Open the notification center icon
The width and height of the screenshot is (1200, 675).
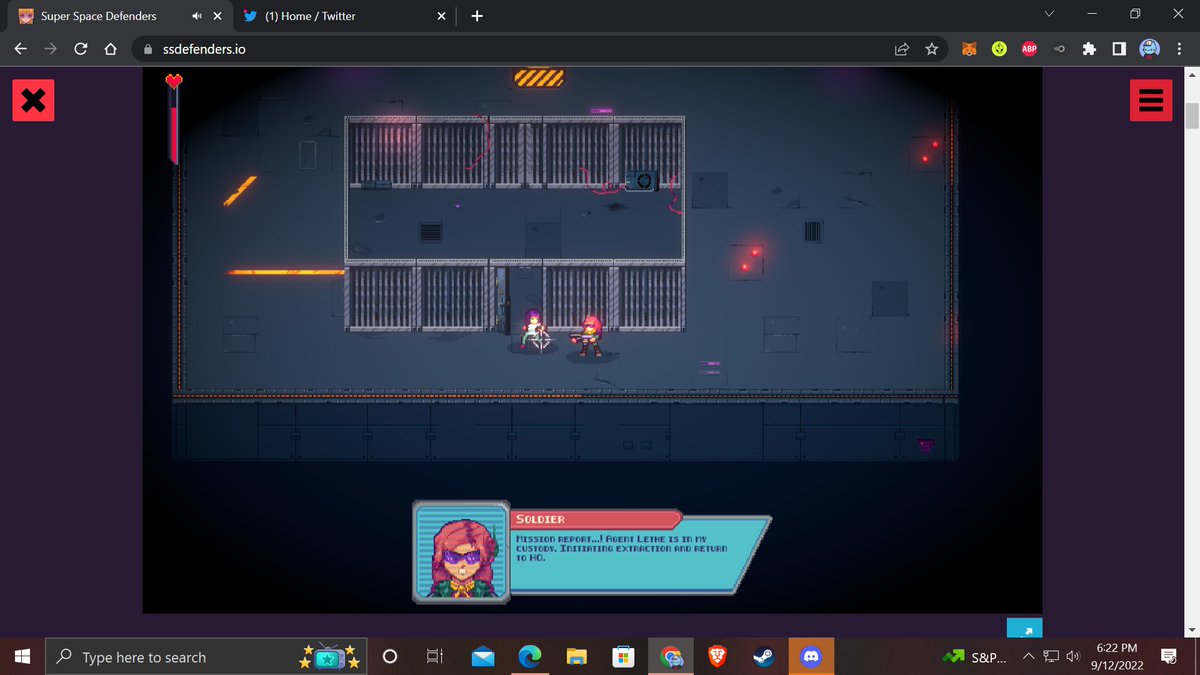click(1169, 657)
